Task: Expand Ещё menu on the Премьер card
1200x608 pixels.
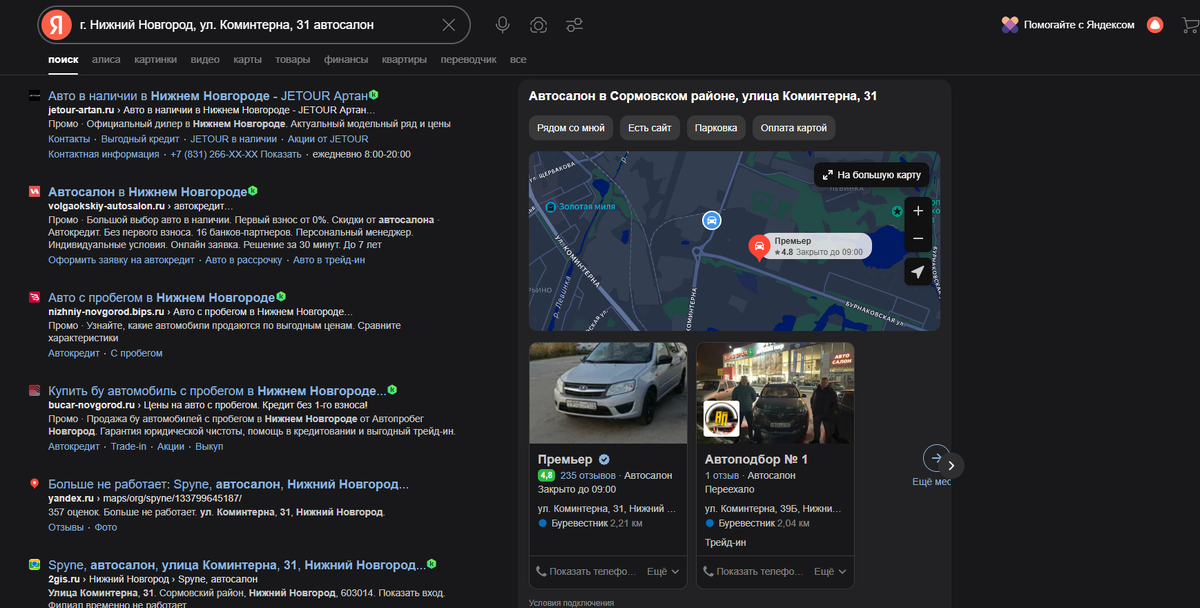Action: (x=663, y=572)
